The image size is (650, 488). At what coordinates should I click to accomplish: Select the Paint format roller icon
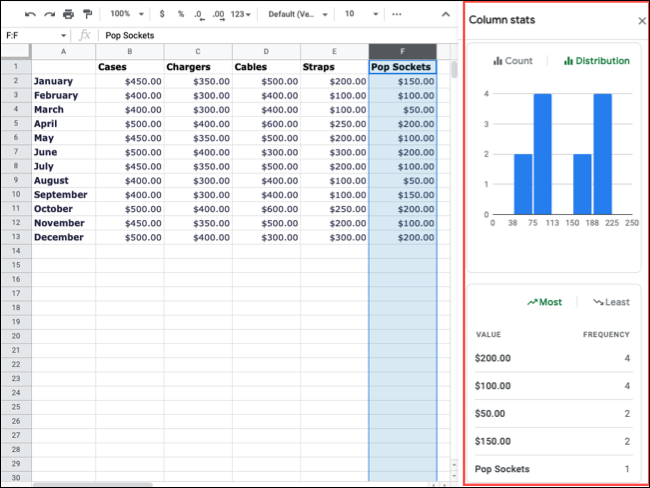coord(87,15)
